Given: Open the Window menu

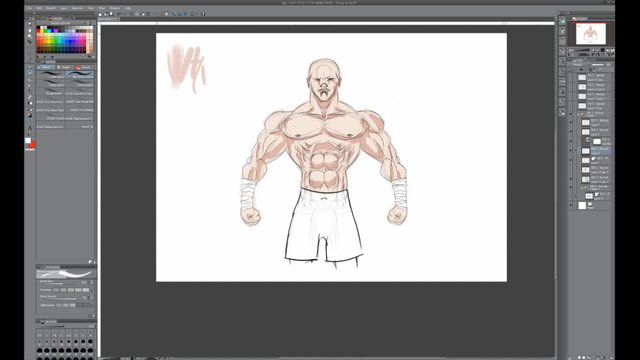Looking at the screenshot, I should (115, 8).
